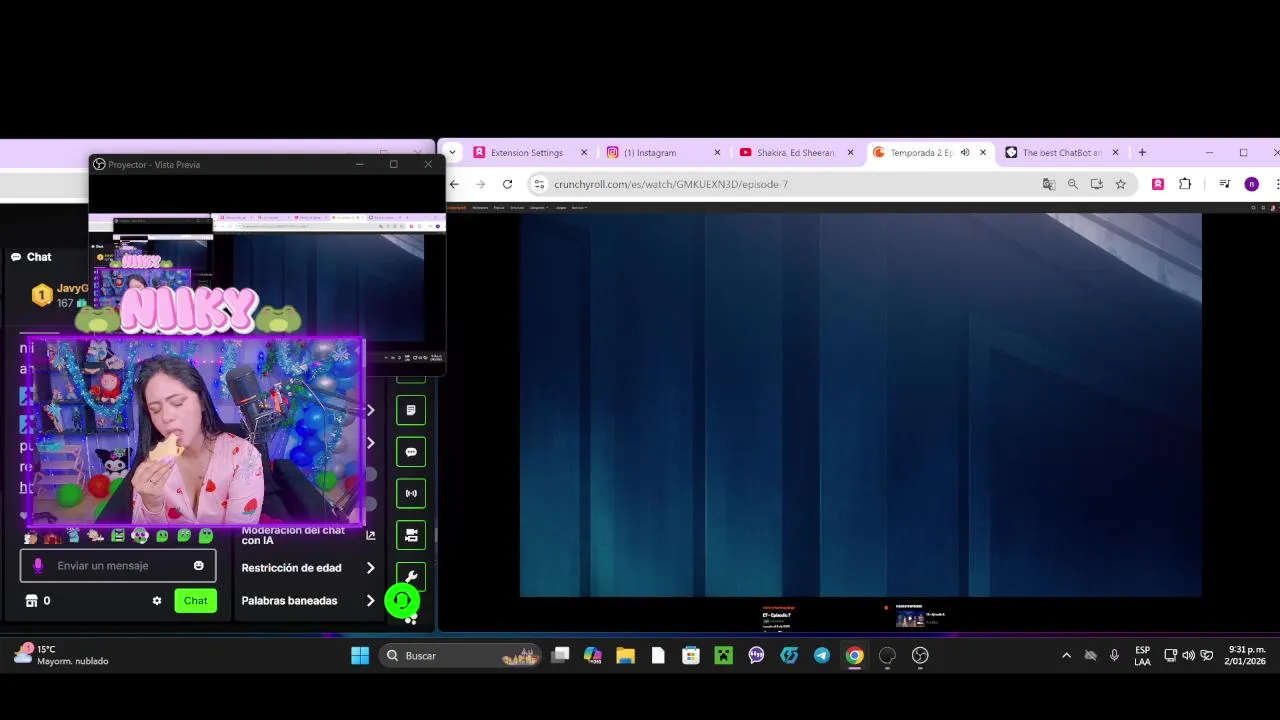
Task: Click the install app icon in address bar
Action: pos(1097,184)
